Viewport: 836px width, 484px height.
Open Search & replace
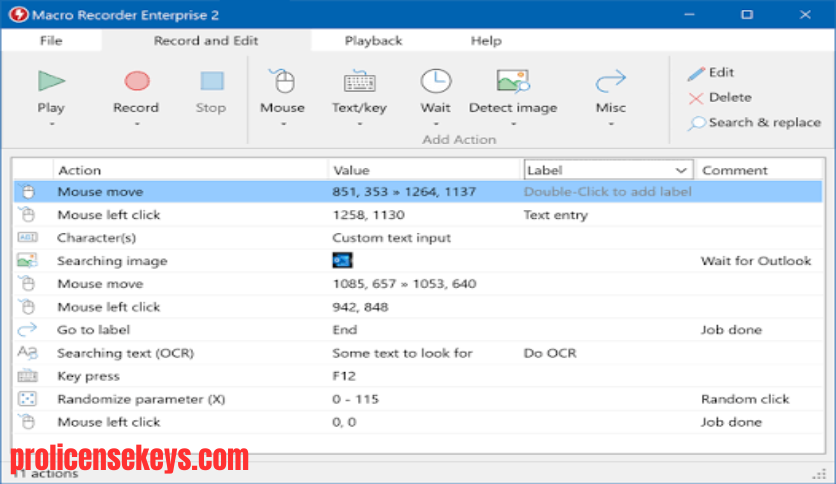click(754, 123)
